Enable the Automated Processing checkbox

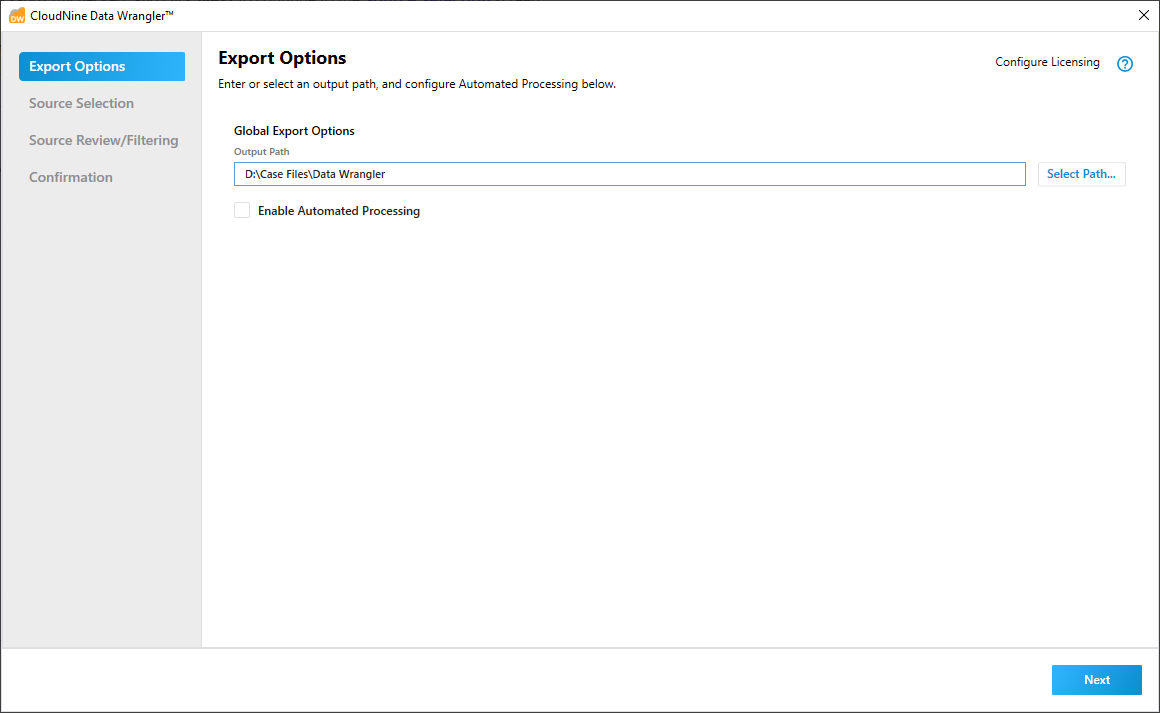point(242,211)
